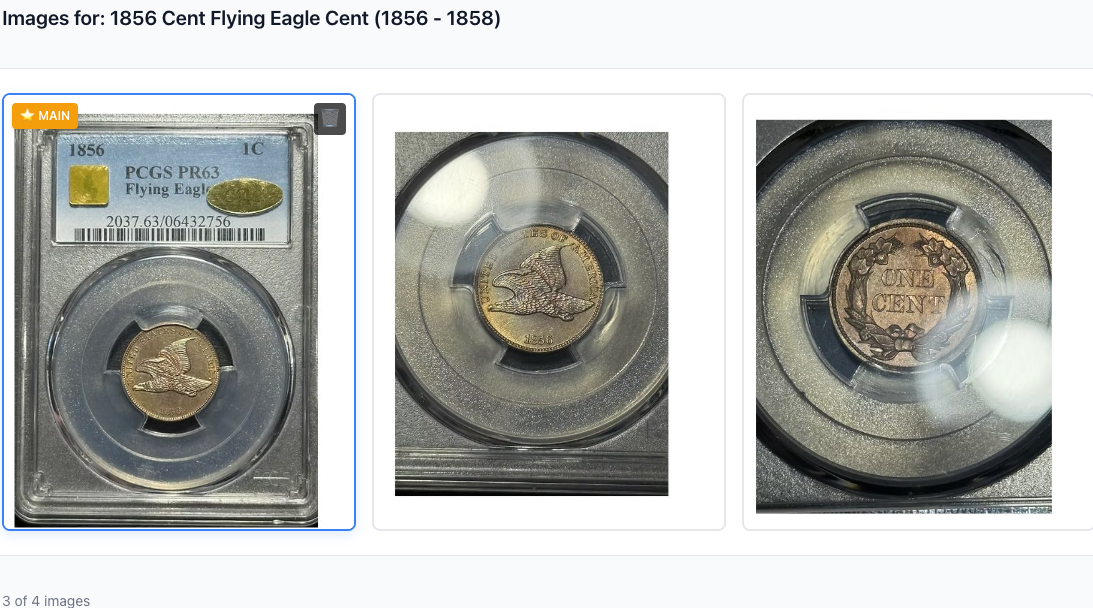Image resolution: width=1093 pixels, height=608 pixels.
Task: Click serial number 2037.63/06432756 on label
Action: pyautogui.click(x=168, y=221)
